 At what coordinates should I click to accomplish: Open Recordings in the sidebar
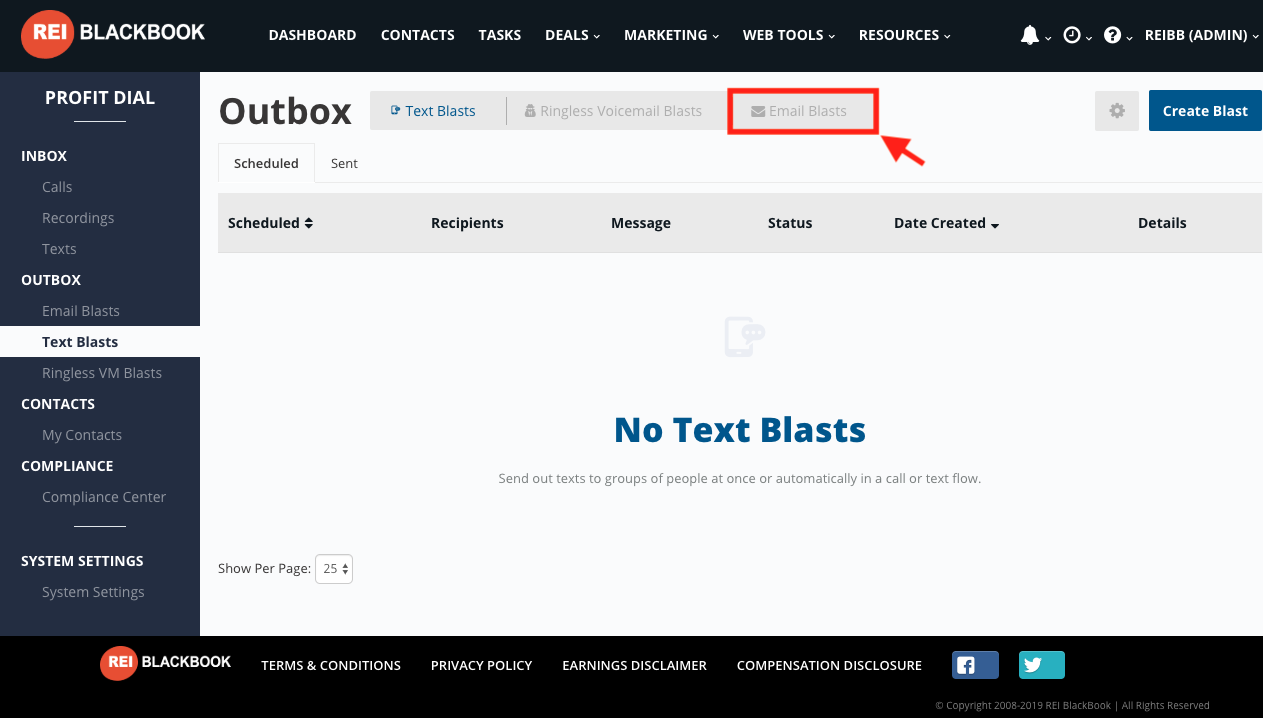coord(78,218)
